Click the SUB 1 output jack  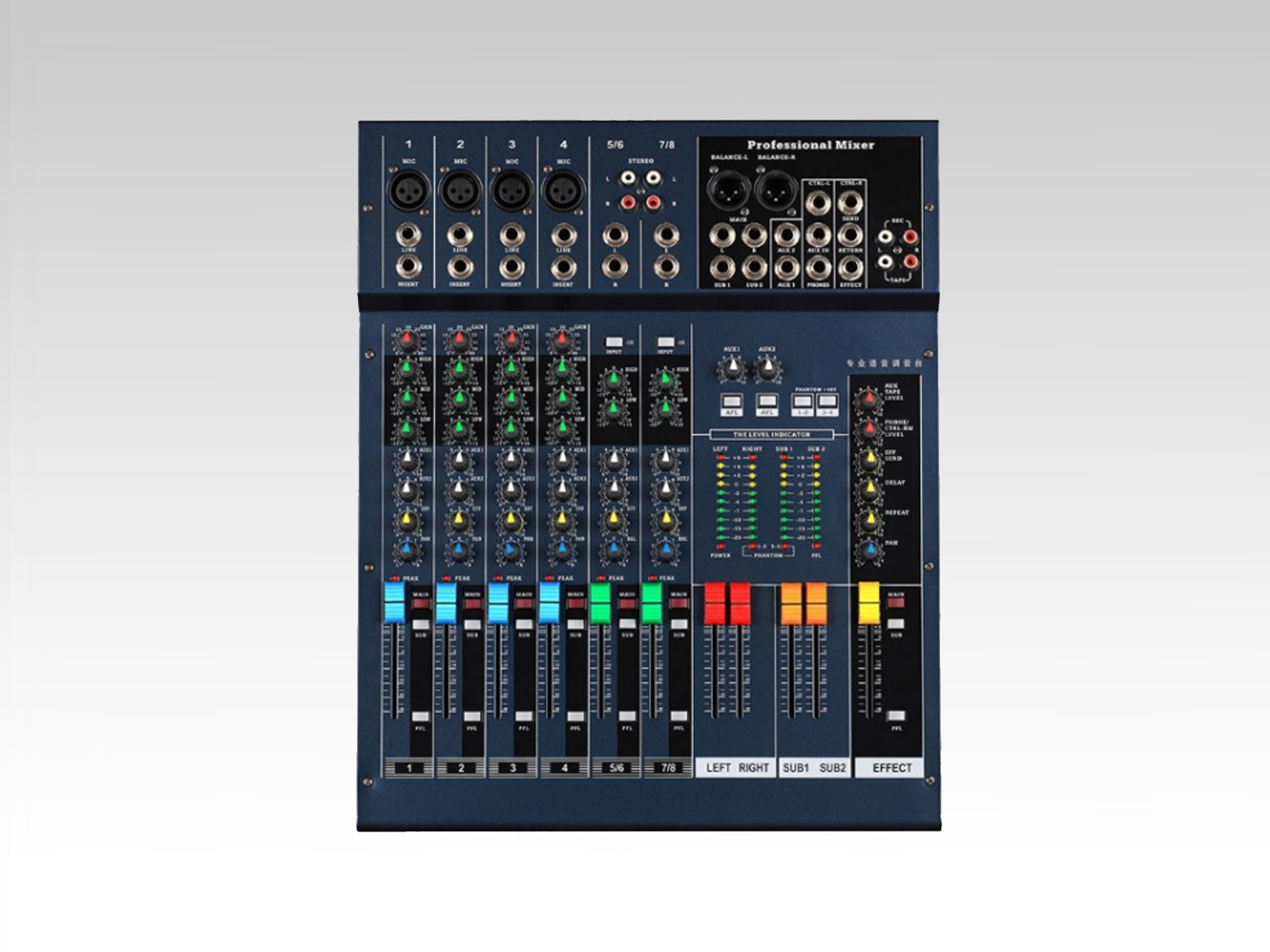(x=722, y=267)
